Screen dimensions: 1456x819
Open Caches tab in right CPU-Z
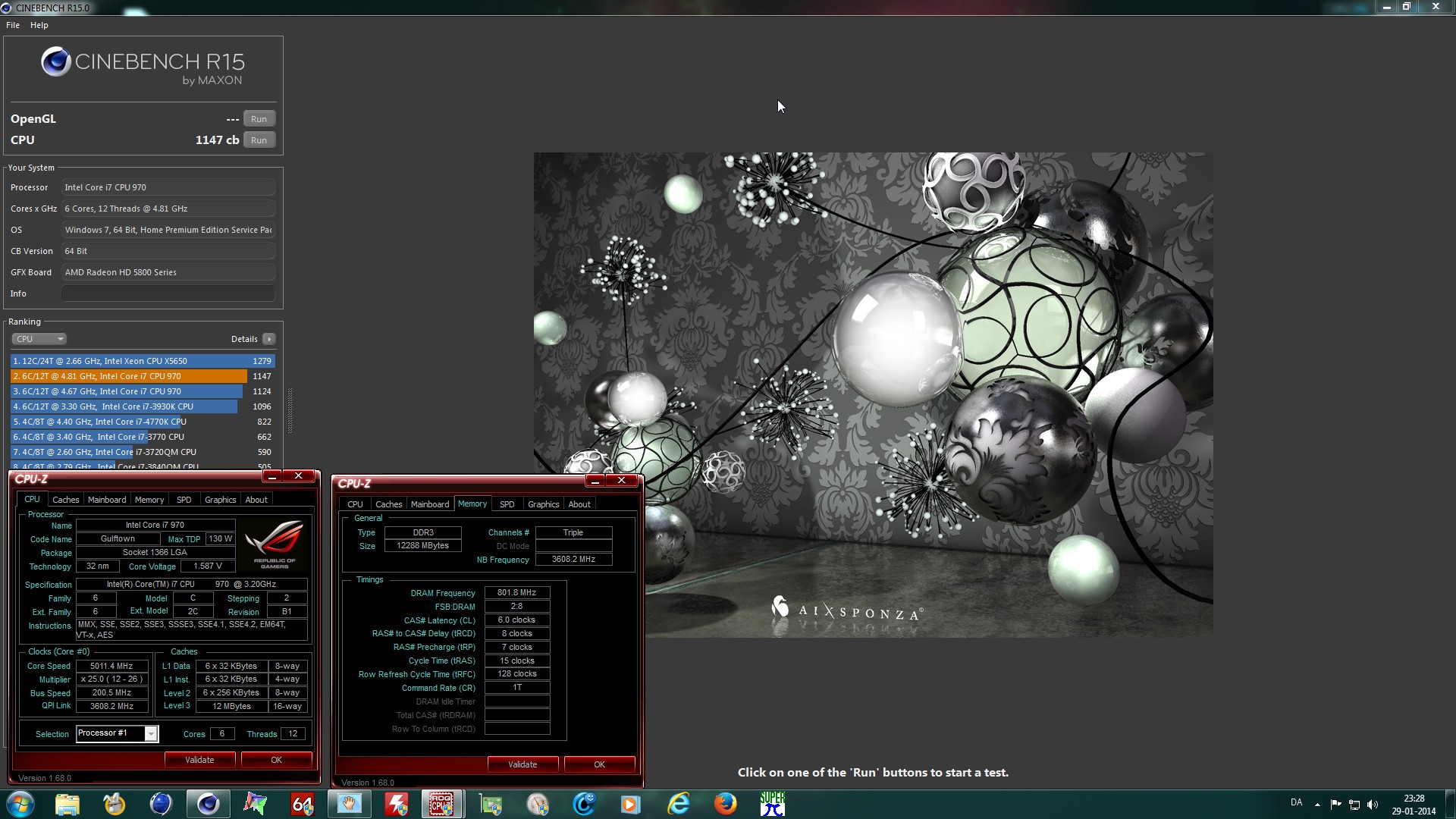pos(389,504)
